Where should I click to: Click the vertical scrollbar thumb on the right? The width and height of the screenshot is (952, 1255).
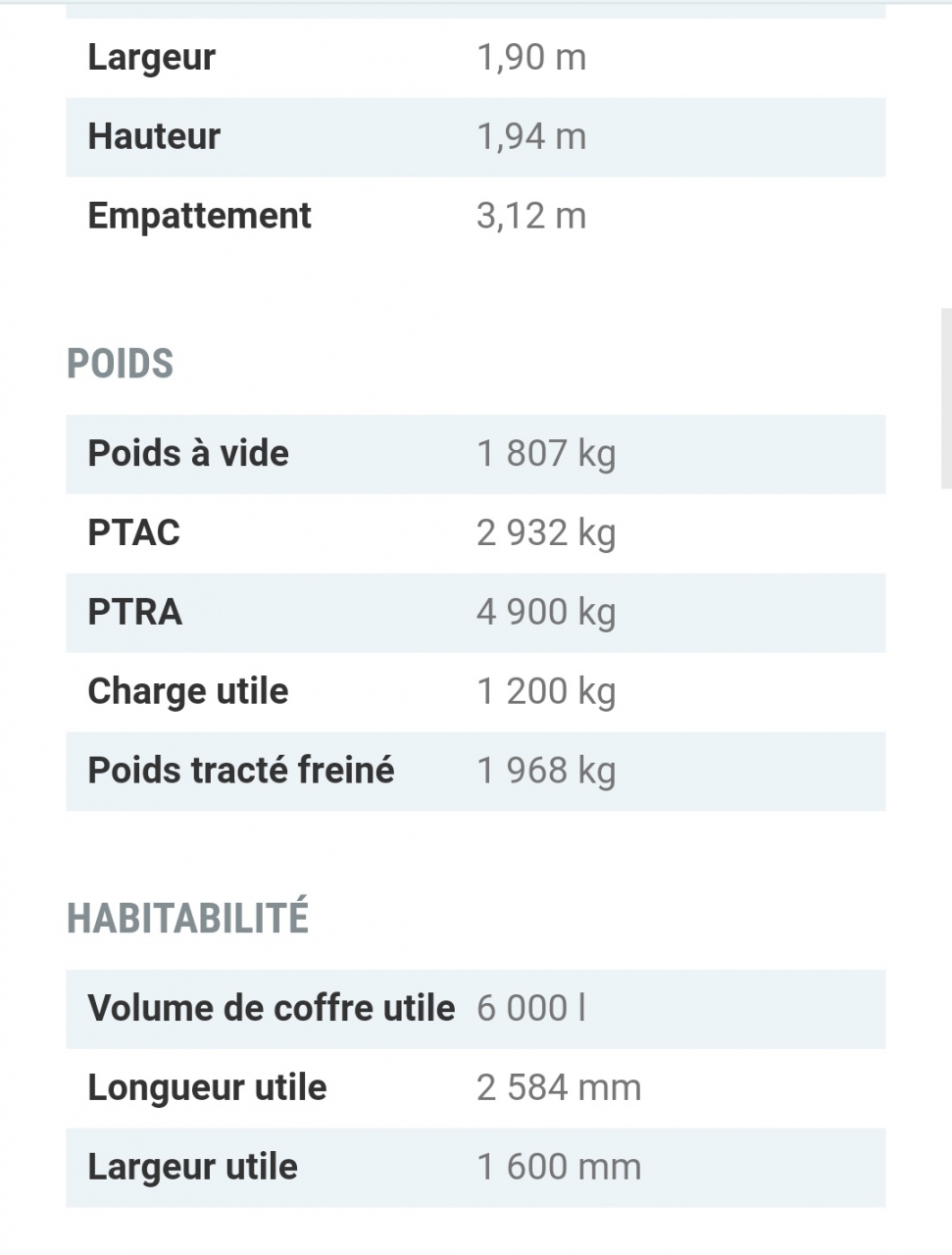tap(945, 397)
